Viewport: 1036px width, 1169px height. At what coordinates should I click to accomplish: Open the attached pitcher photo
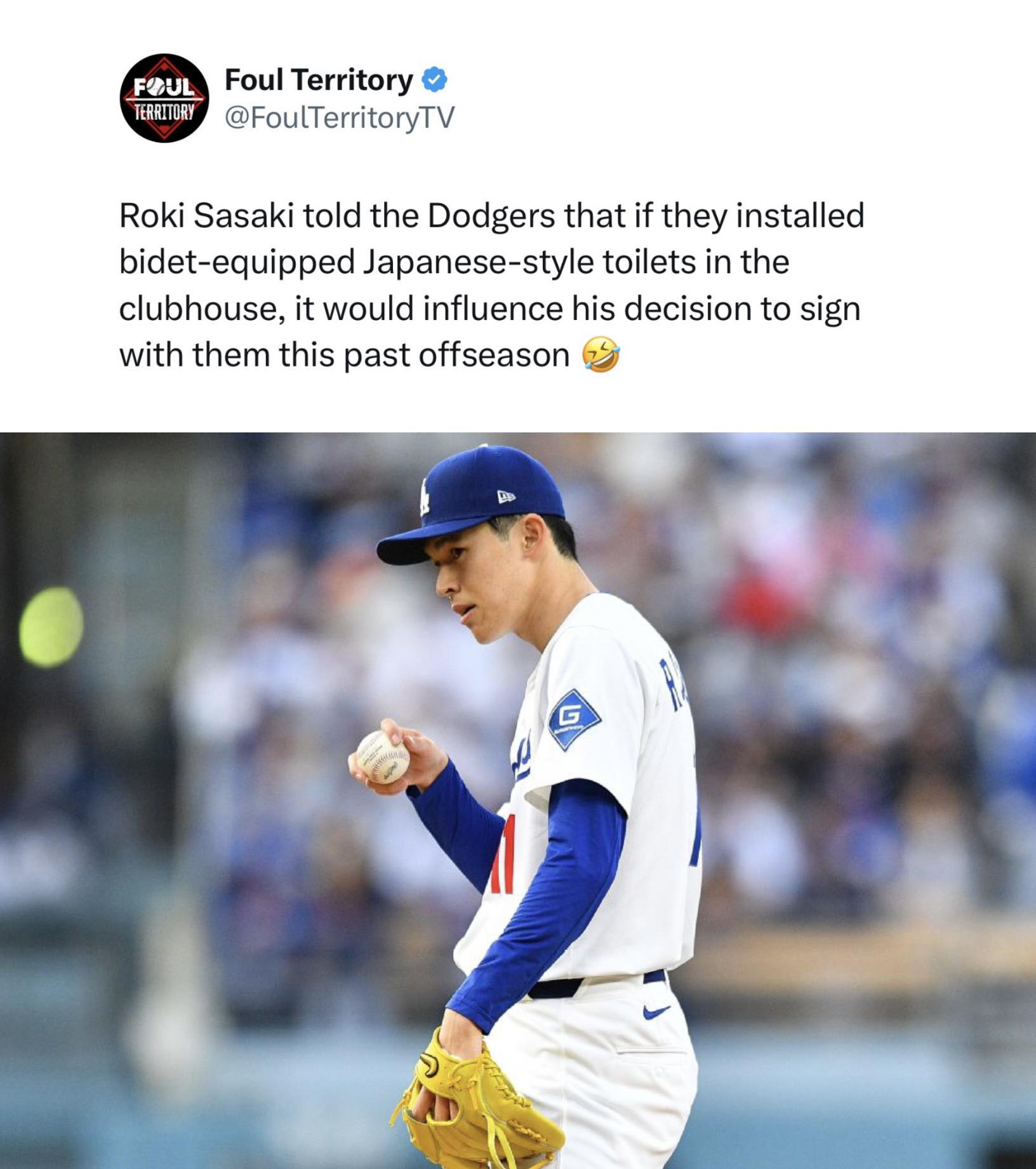(x=518, y=800)
